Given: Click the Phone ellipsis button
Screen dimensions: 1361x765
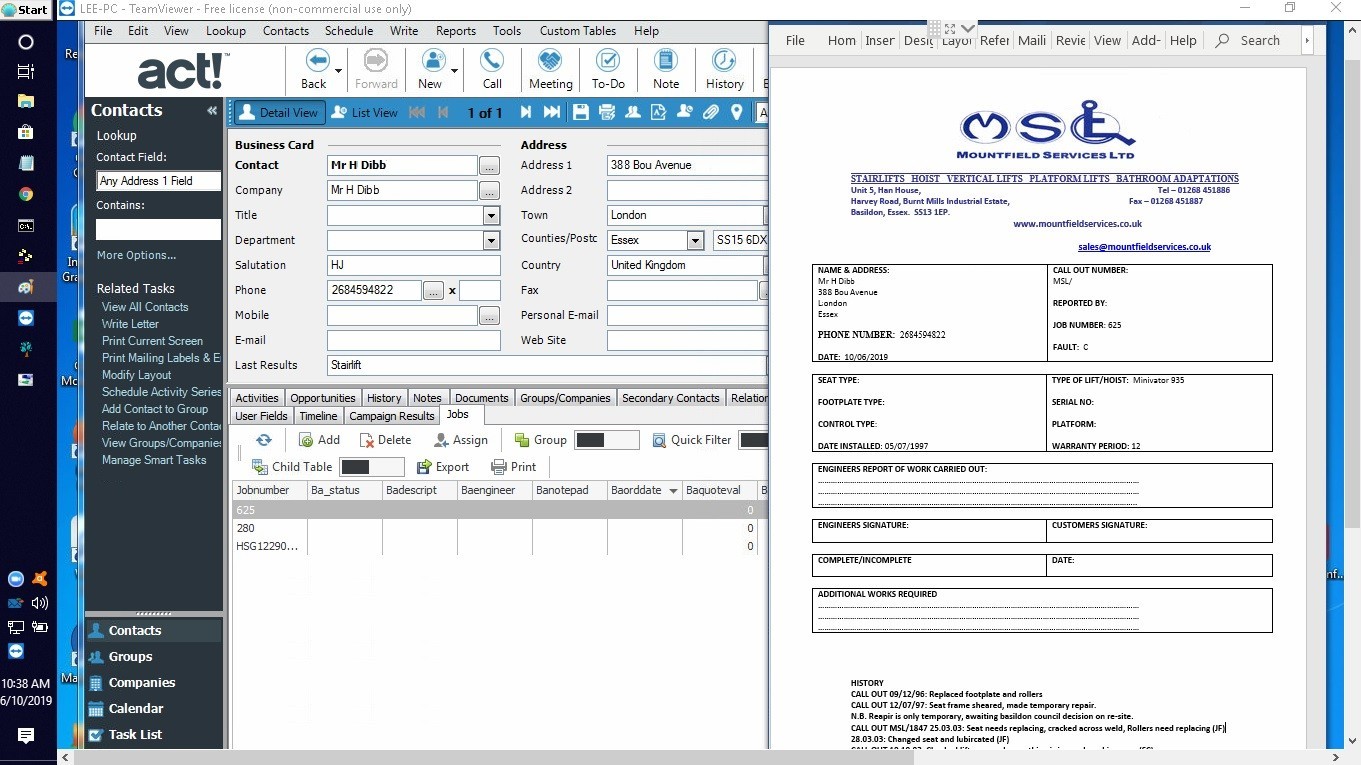Looking at the screenshot, I should 433,290.
